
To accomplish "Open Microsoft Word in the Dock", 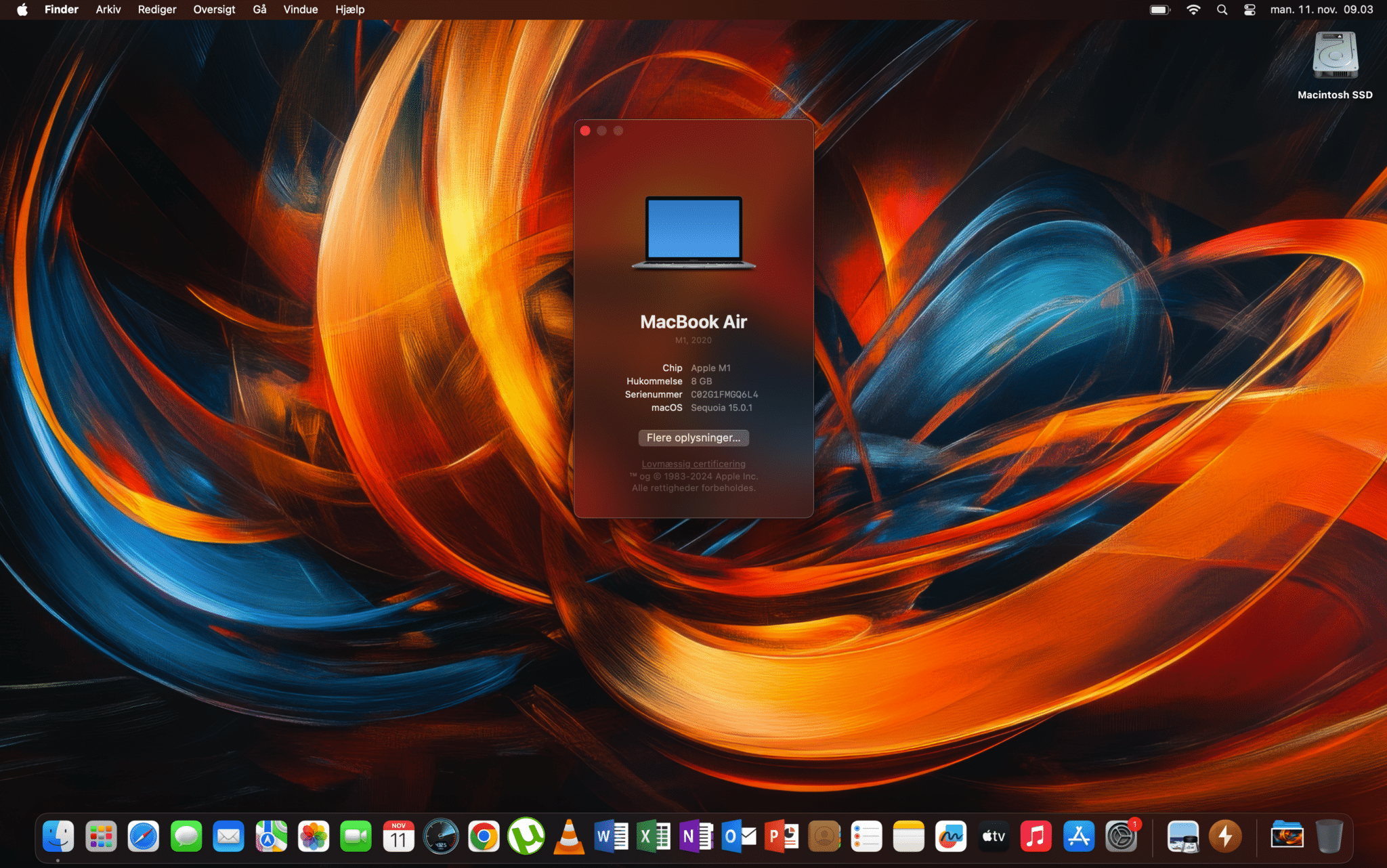I will [611, 838].
